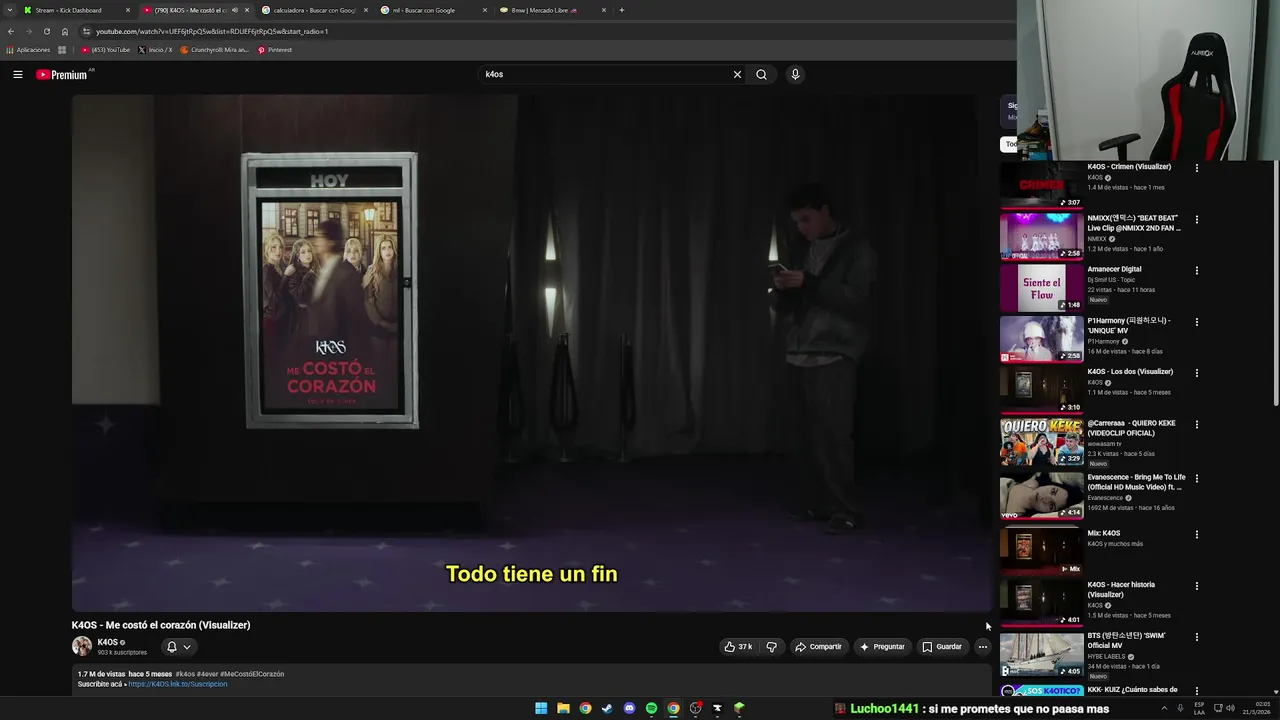1280x720 pixels.
Task: Open more options for QUIERO KEKE video
Action: coord(1196,424)
